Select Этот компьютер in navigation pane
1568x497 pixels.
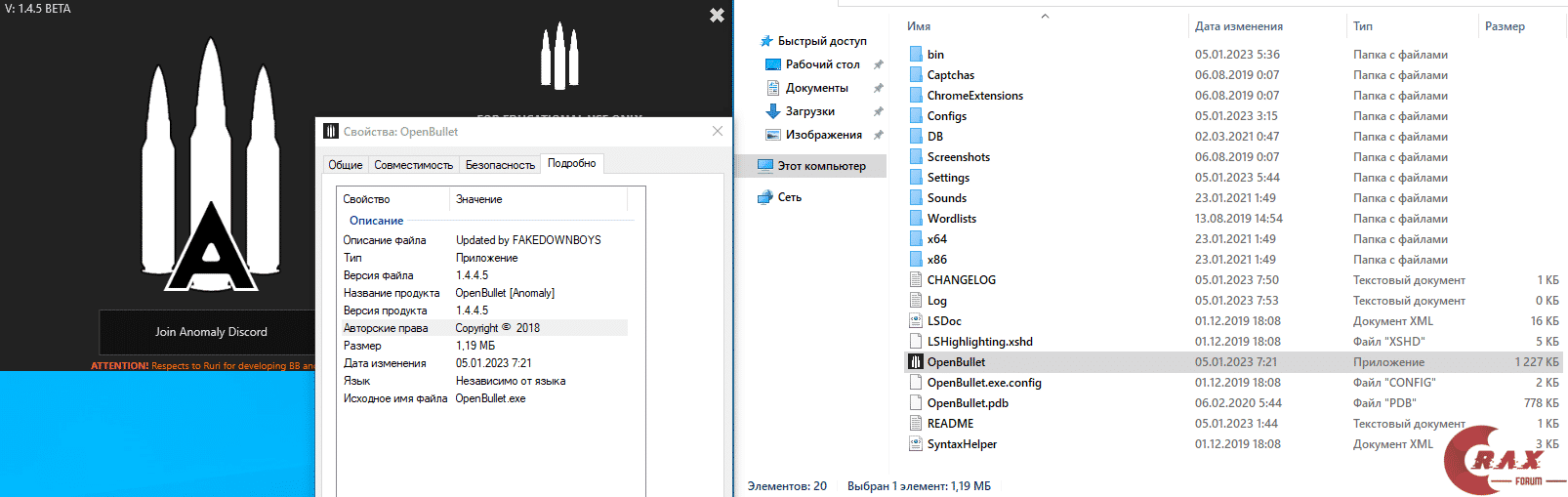(822, 166)
